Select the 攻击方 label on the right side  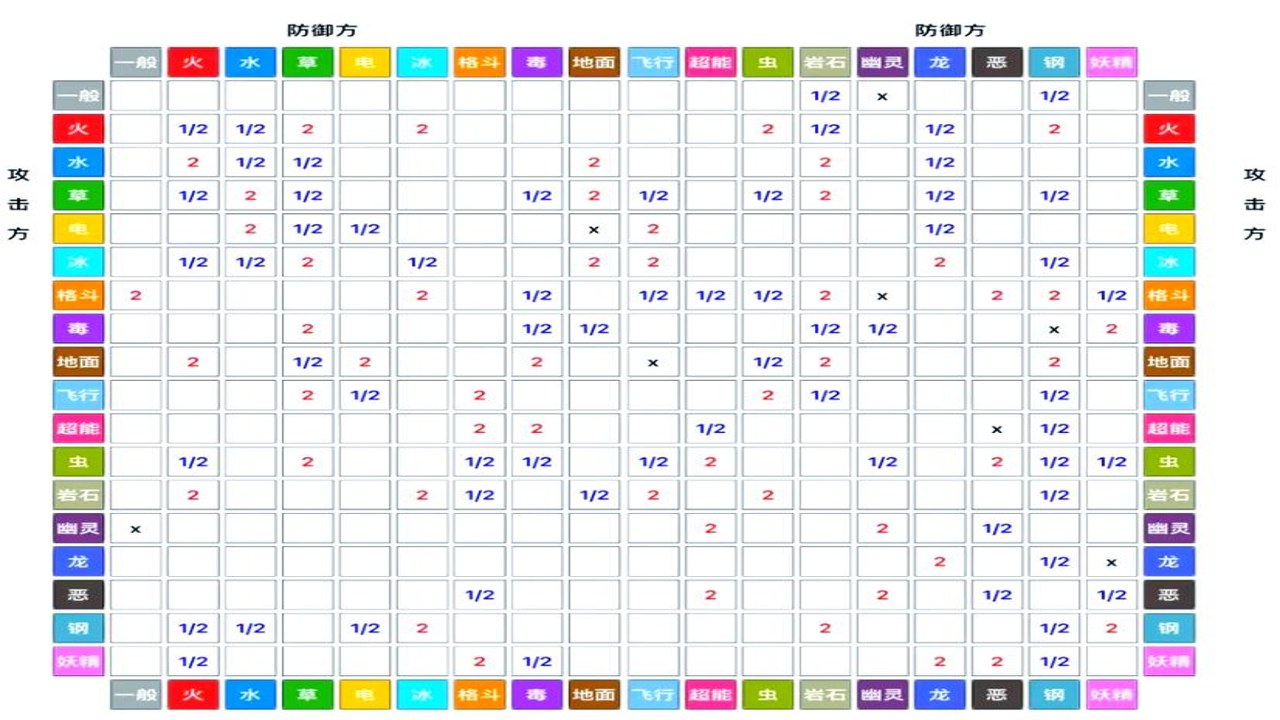(1255, 203)
